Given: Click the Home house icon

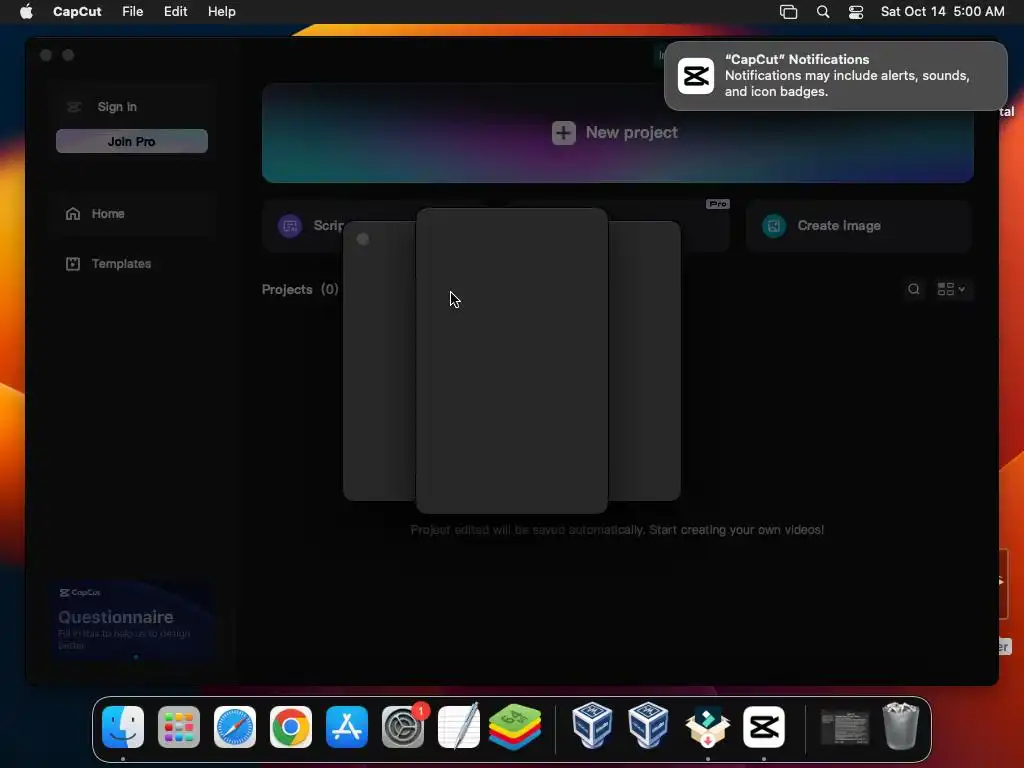Looking at the screenshot, I should tap(73, 214).
